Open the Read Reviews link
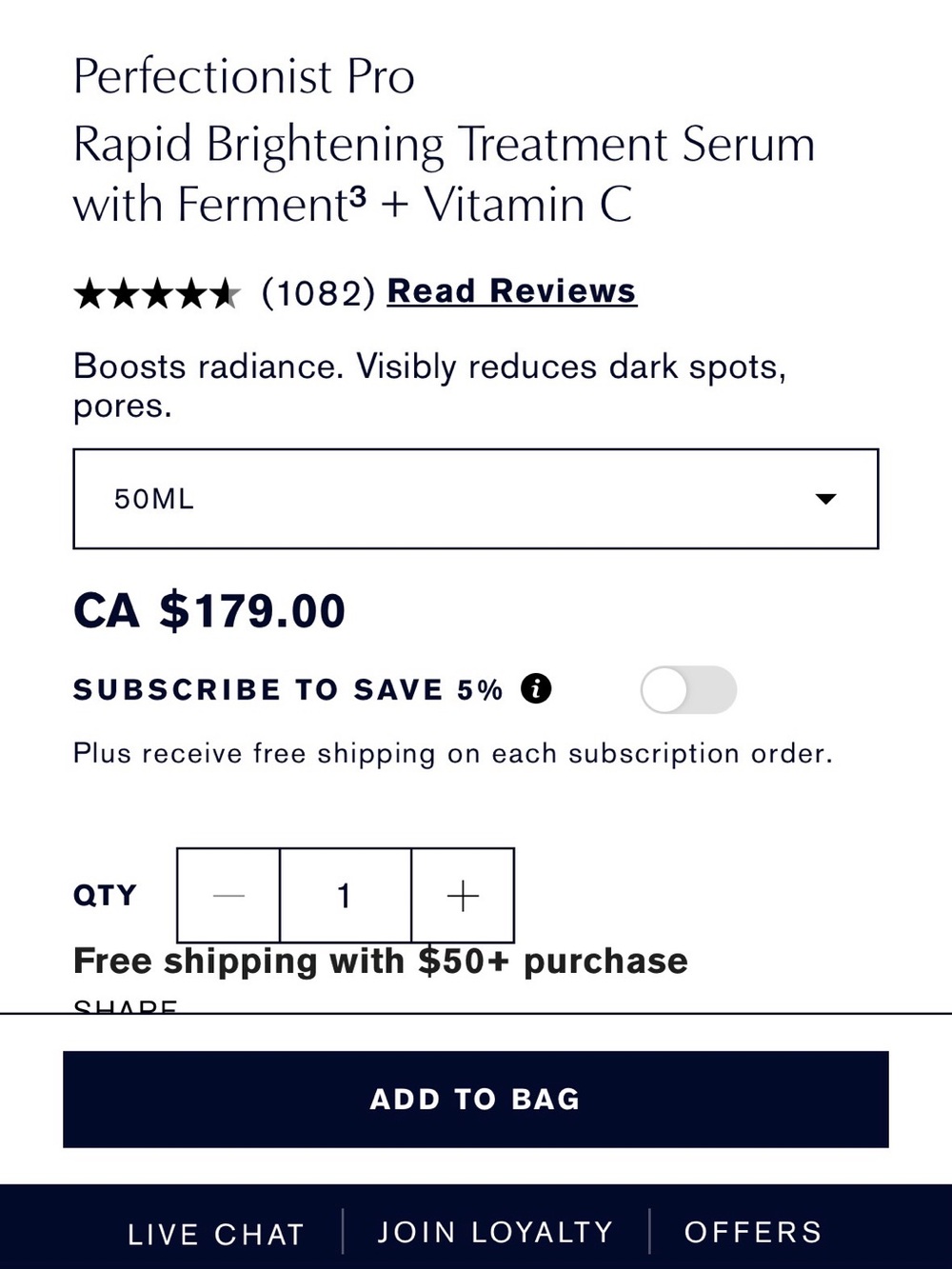Image resolution: width=952 pixels, height=1269 pixels. click(511, 291)
